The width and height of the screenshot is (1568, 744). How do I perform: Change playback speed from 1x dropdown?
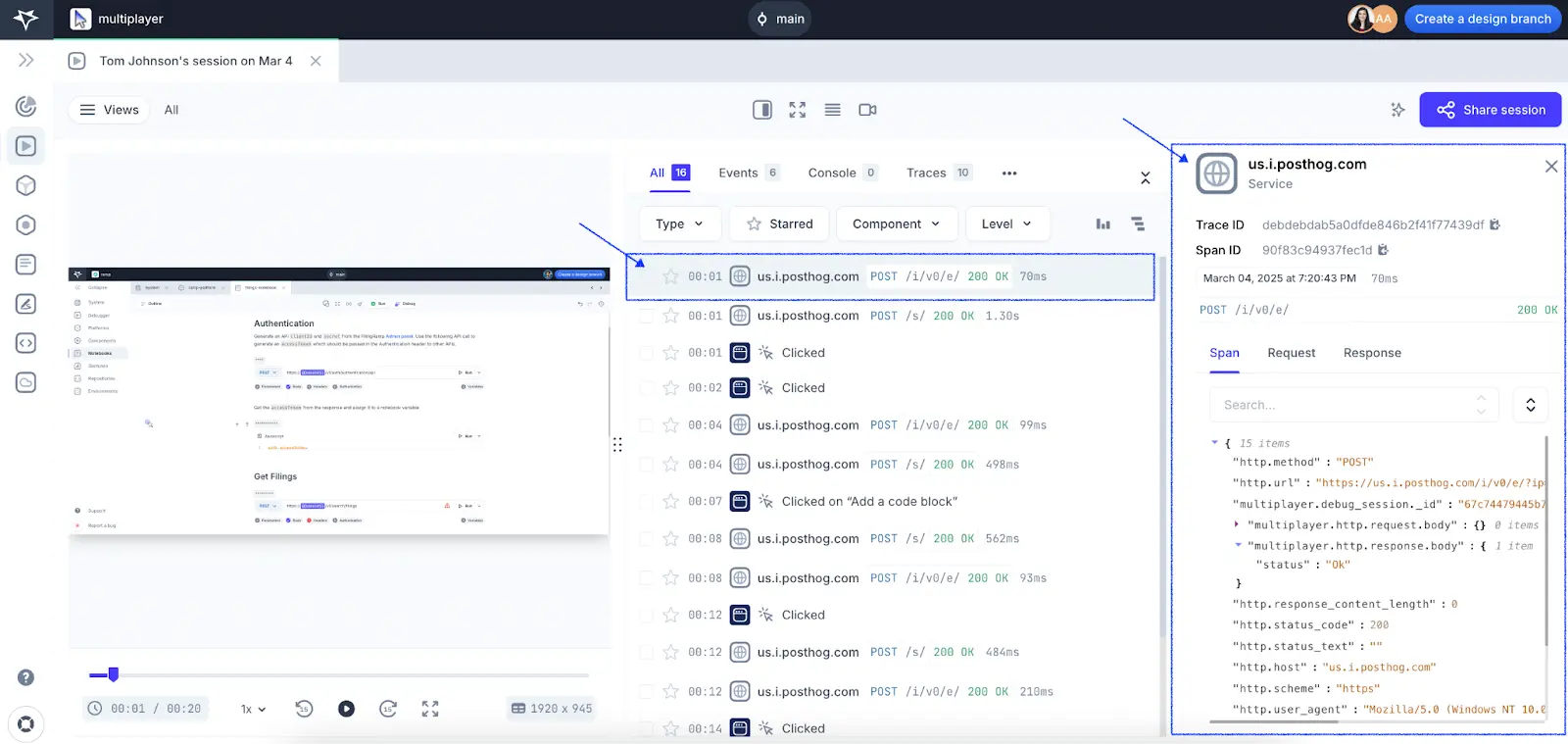pos(254,709)
